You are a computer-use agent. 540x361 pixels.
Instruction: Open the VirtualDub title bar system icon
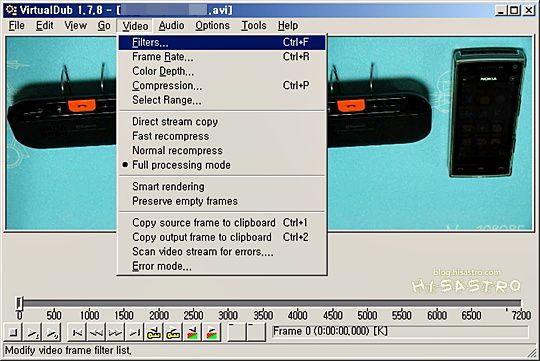[x=11, y=10]
